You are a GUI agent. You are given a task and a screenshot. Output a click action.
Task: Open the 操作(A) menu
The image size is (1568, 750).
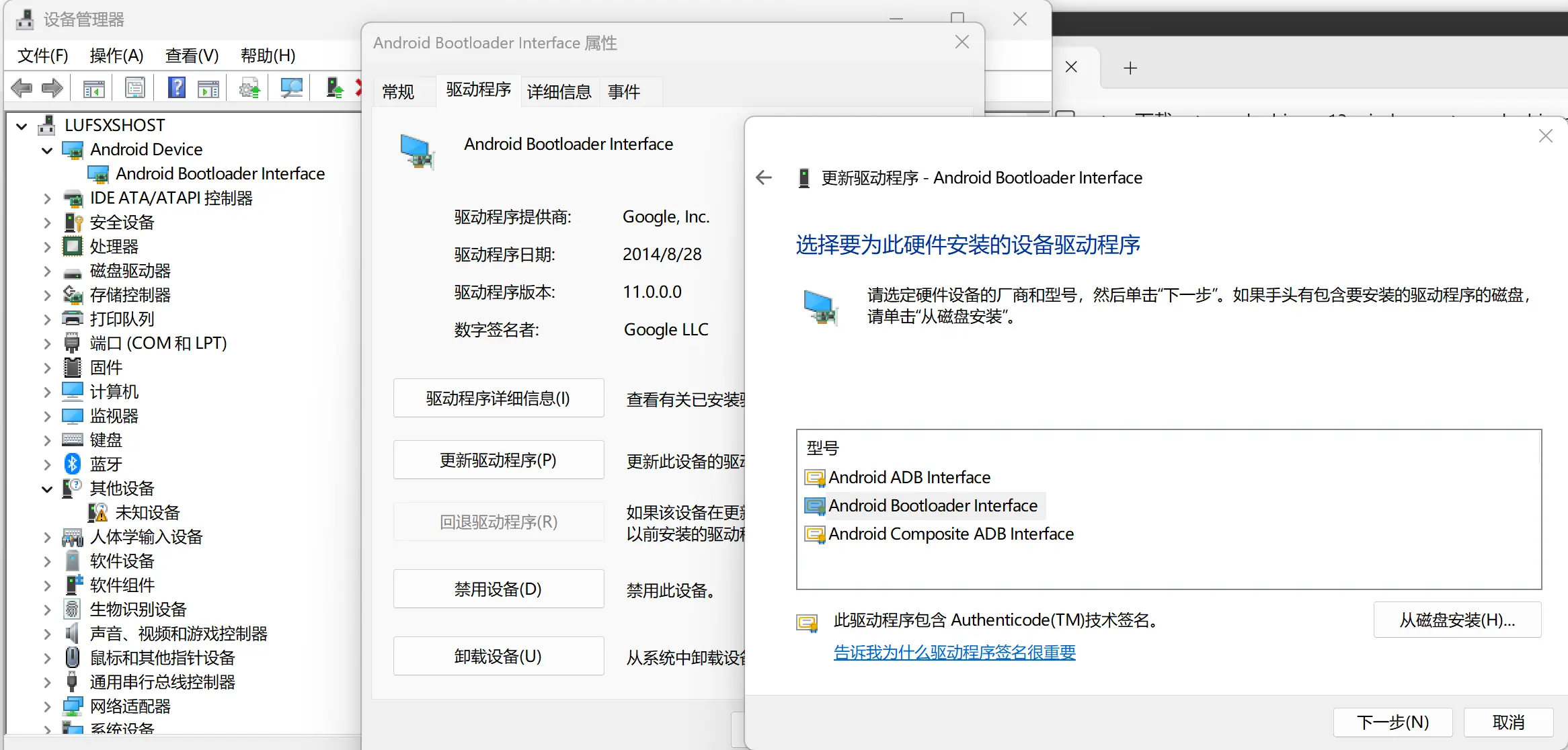[x=116, y=55]
